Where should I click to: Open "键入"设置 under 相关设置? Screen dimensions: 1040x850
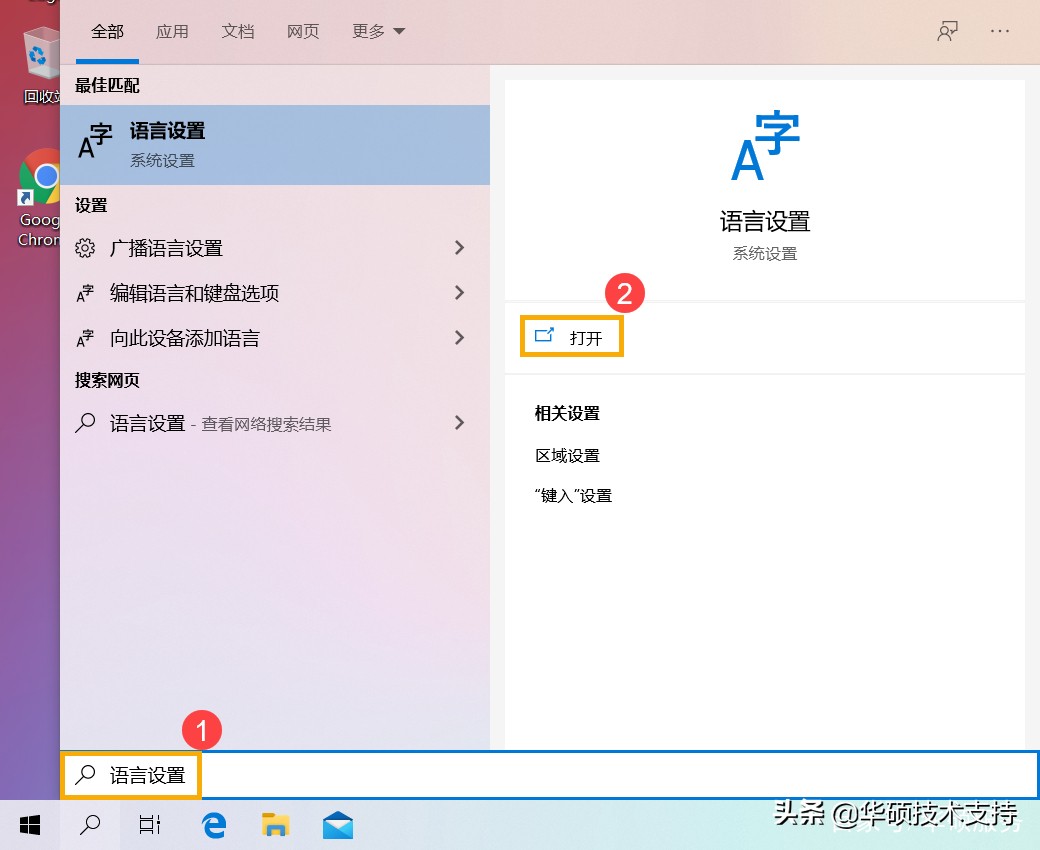tap(574, 495)
